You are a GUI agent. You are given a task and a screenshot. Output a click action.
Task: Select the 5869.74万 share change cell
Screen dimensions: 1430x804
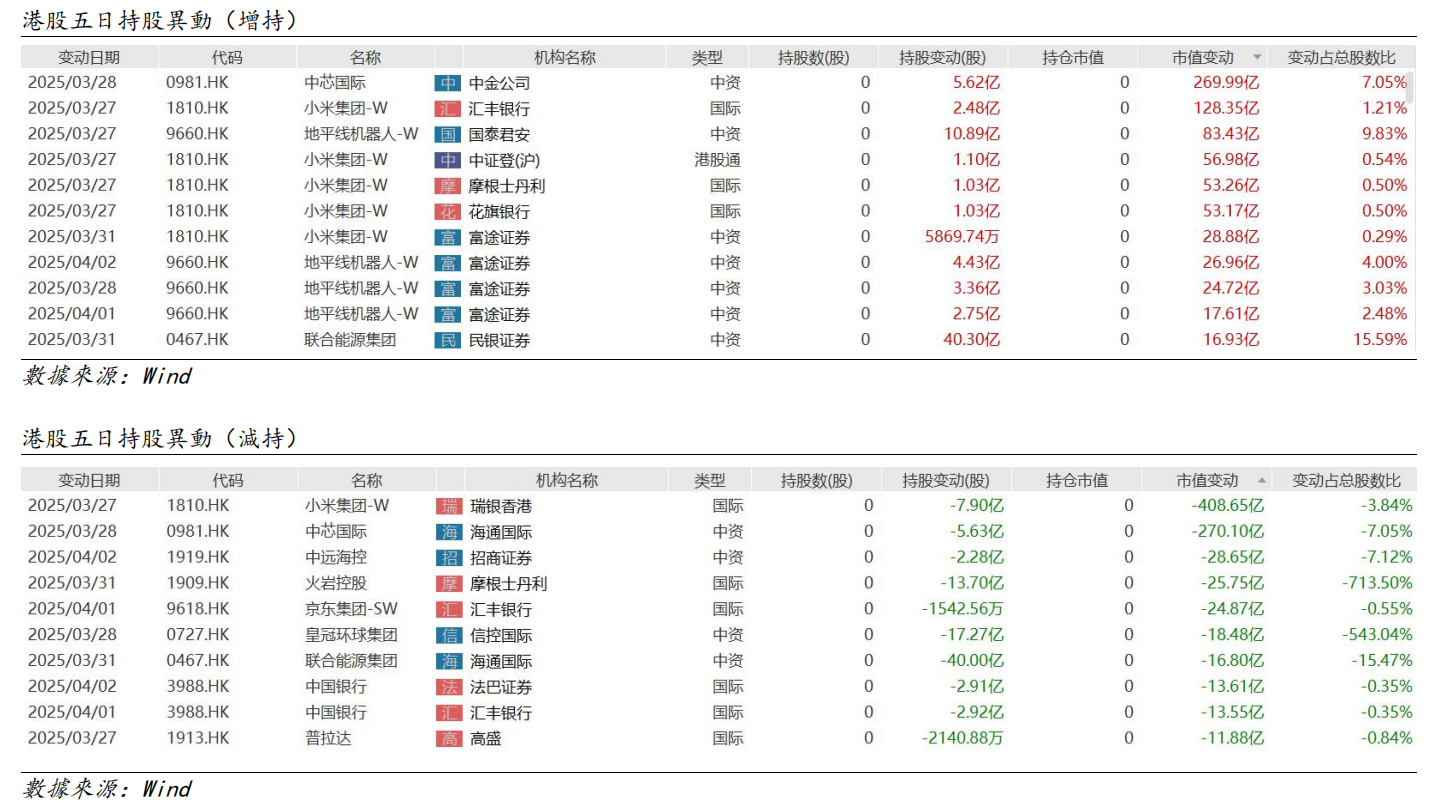point(962,237)
